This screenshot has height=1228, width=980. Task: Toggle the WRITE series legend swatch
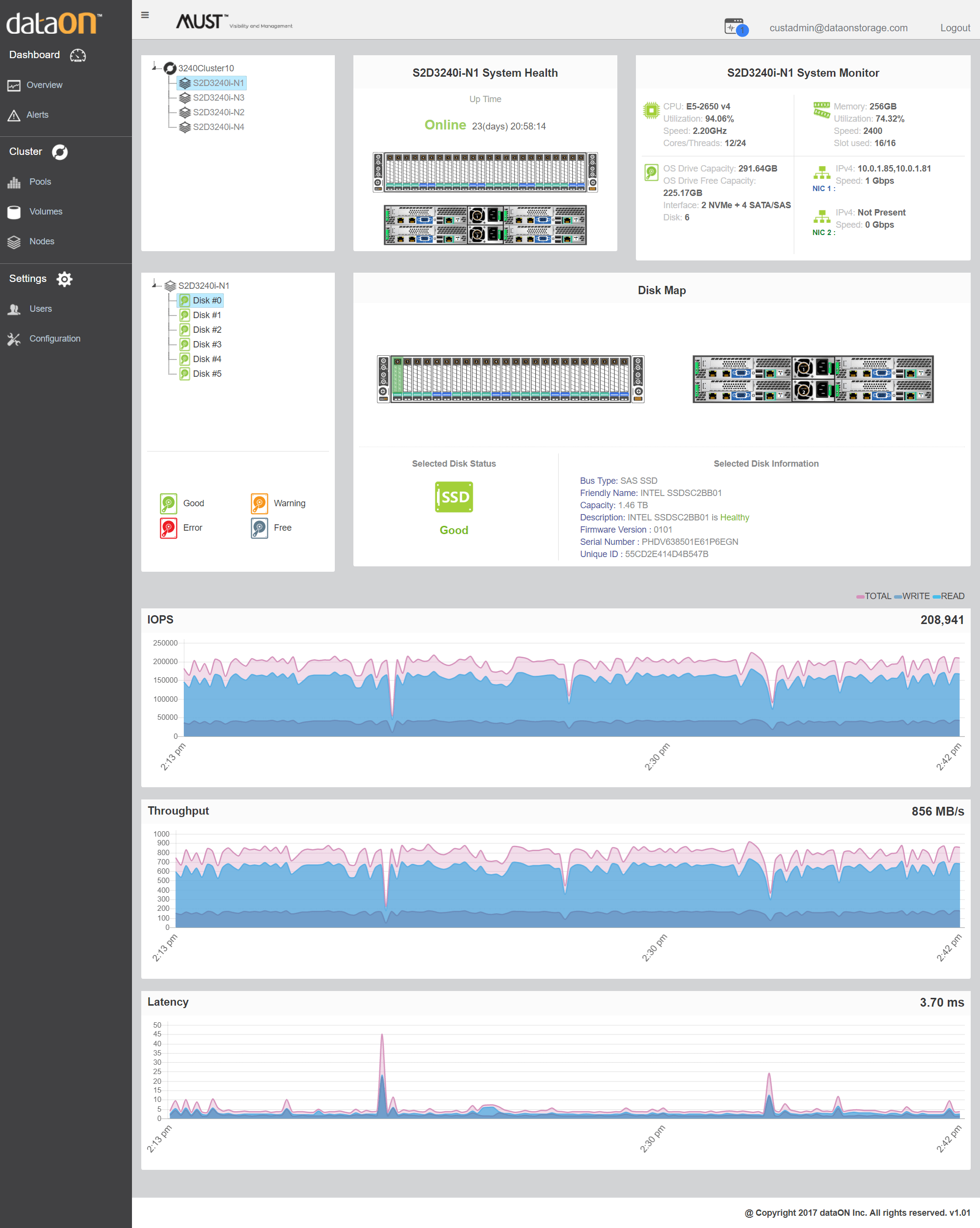point(897,597)
